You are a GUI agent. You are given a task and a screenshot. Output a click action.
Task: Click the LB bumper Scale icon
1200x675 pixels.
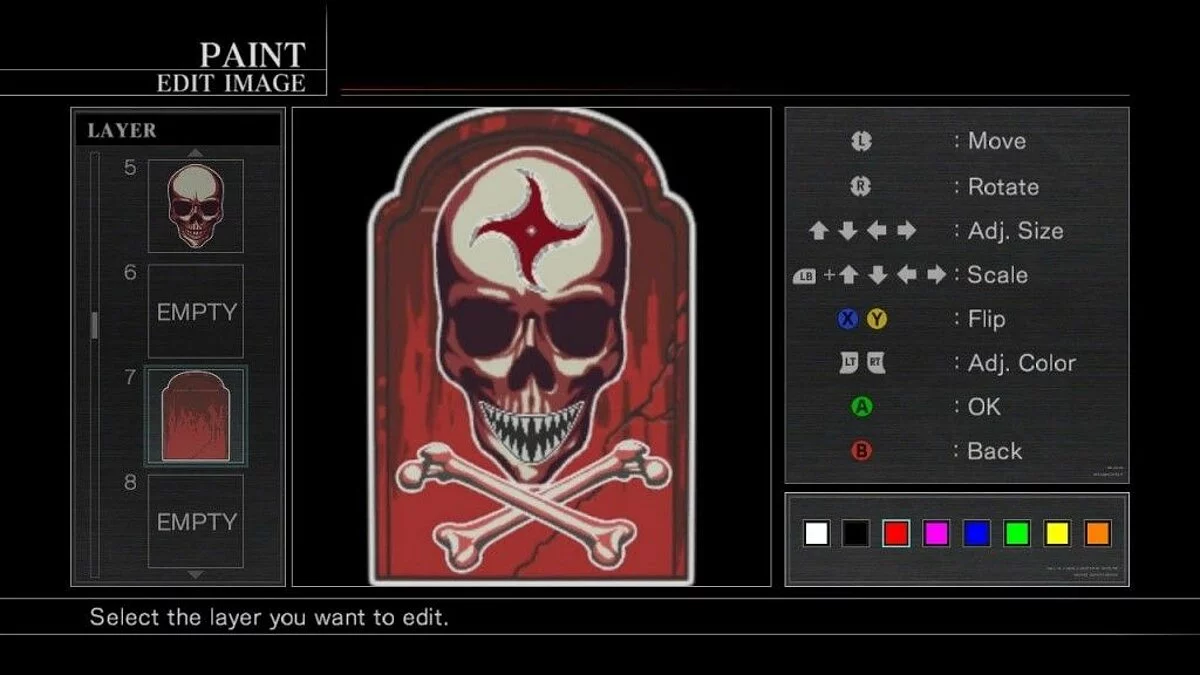pyautogui.click(x=804, y=275)
